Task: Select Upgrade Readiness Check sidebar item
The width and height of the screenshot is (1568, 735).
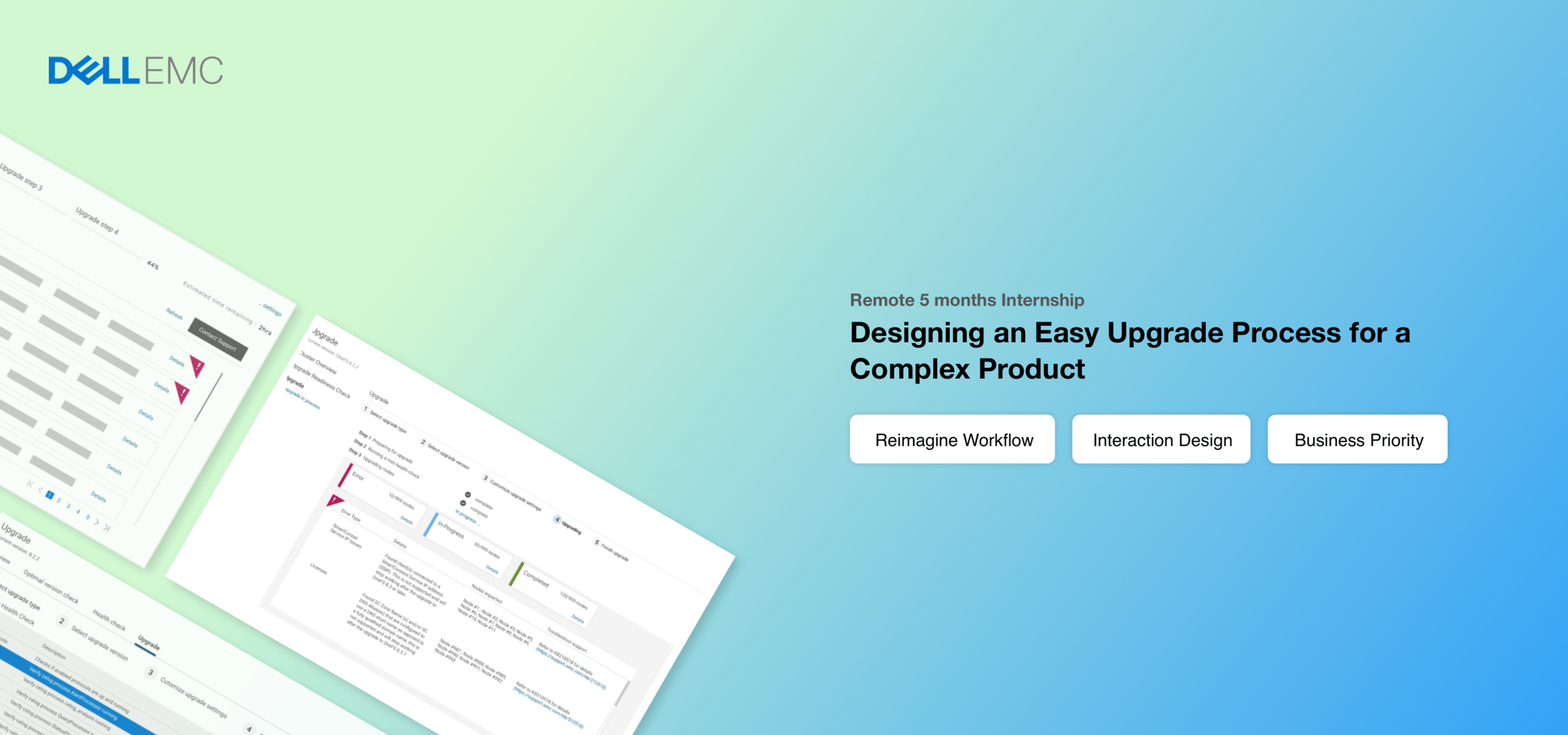Action: pyautogui.click(x=321, y=380)
